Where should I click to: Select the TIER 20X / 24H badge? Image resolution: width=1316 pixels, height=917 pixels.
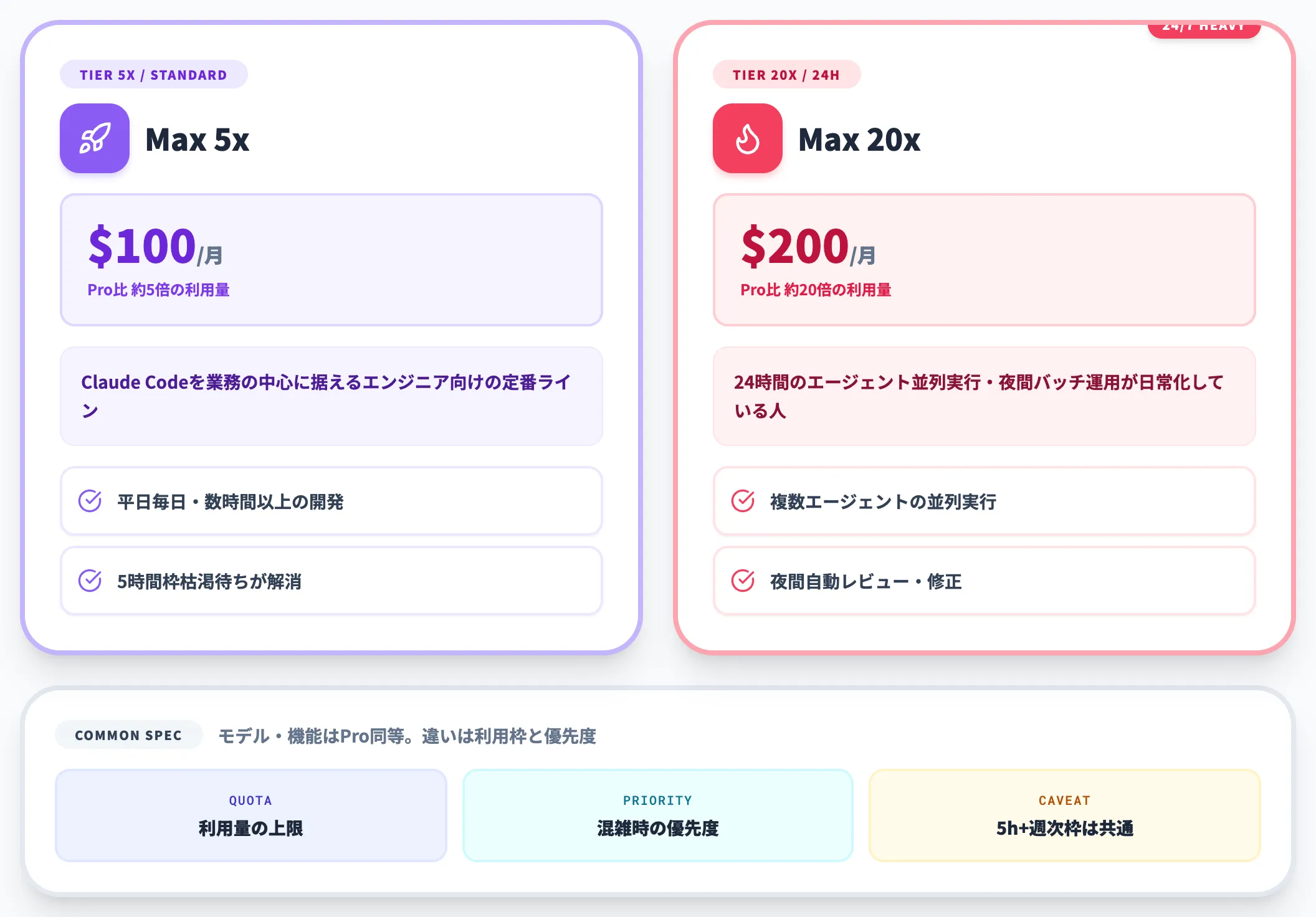786,75
